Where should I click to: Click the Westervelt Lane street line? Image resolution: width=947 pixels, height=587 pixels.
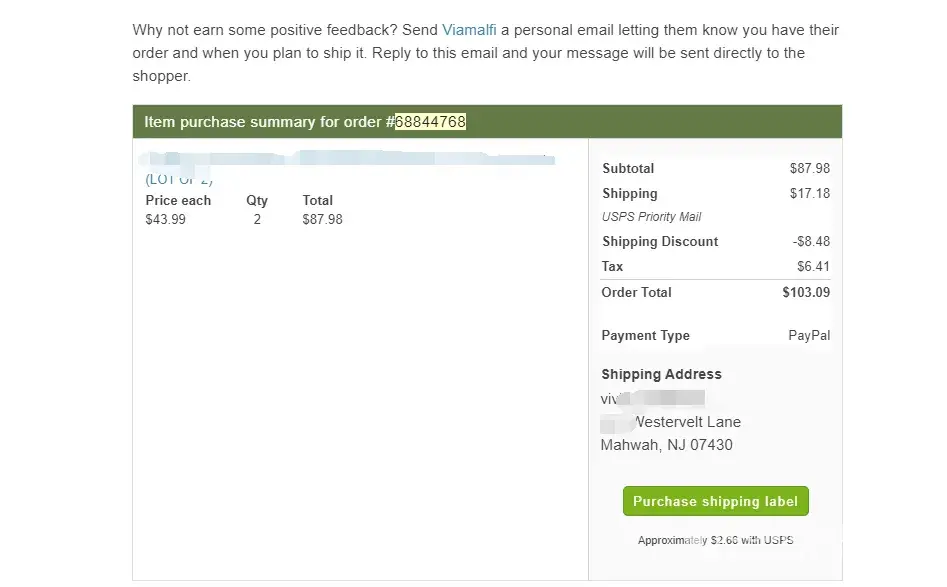click(x=688, y=422)
